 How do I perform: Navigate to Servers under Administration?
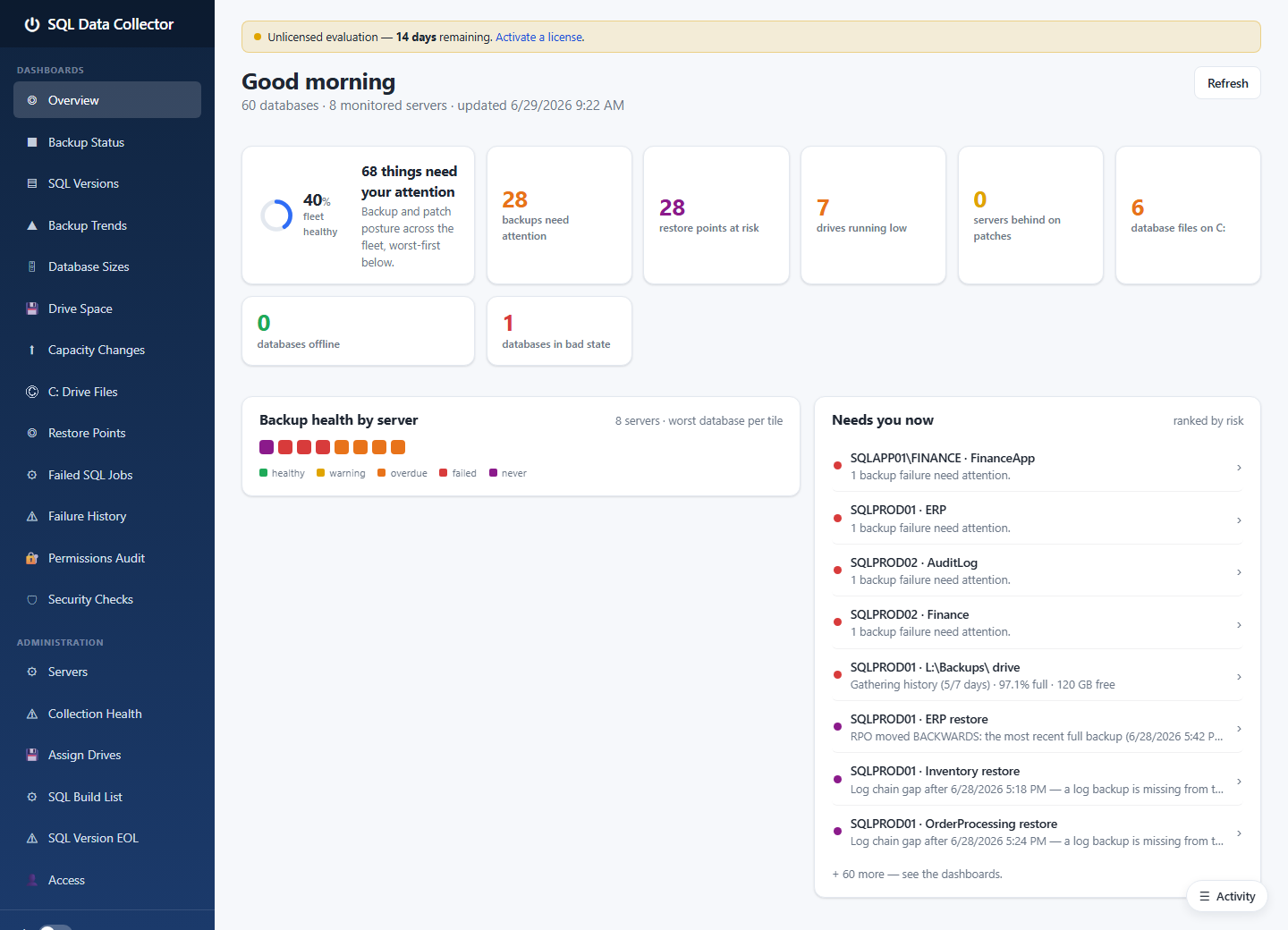coord(107,672)
